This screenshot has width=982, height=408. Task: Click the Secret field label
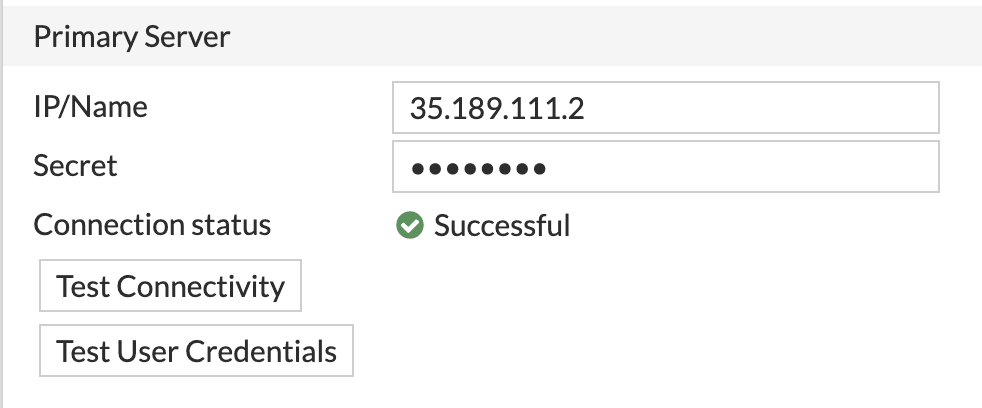coord(75,166)
